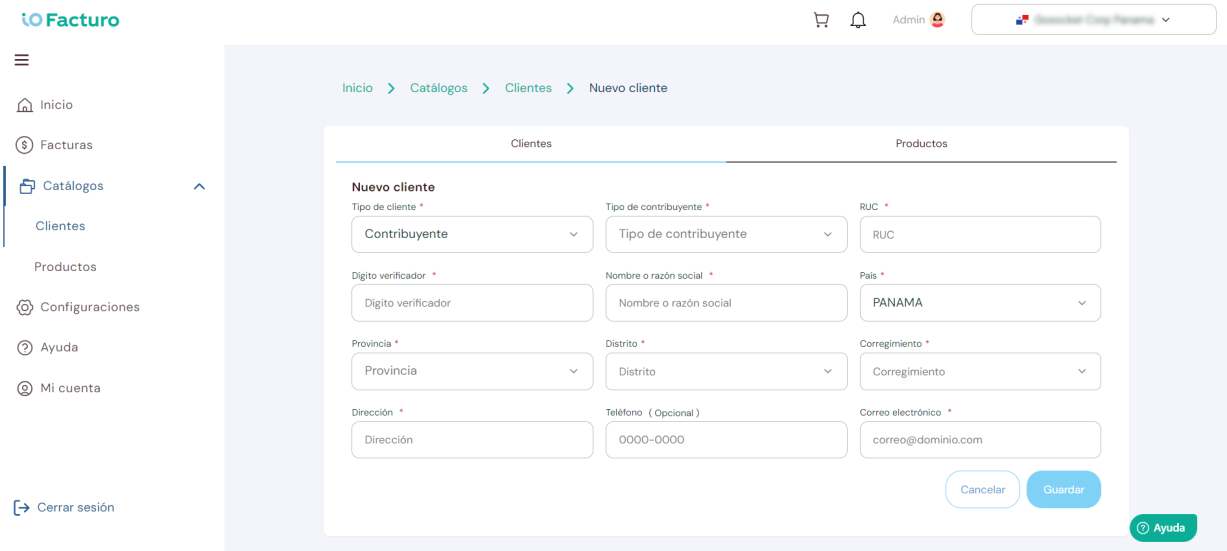This screenshot has width=1227, height=551.
Task: Toggle the hamburger menu icon
Action: pyautogui.click(x=22, y=60)
